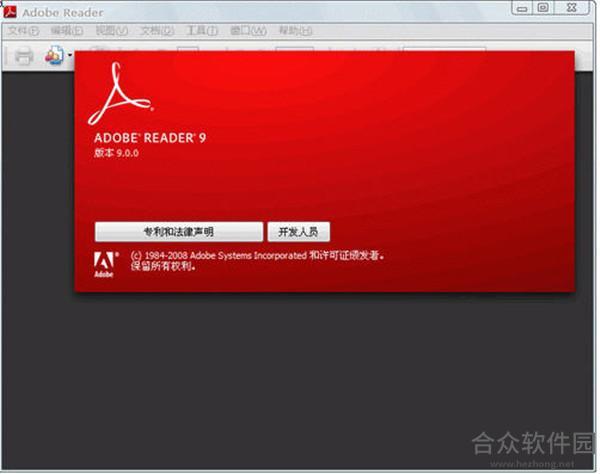Click the Collaborate people icon in toolbar
The image size is (600, 474).
tap(54, 55)
